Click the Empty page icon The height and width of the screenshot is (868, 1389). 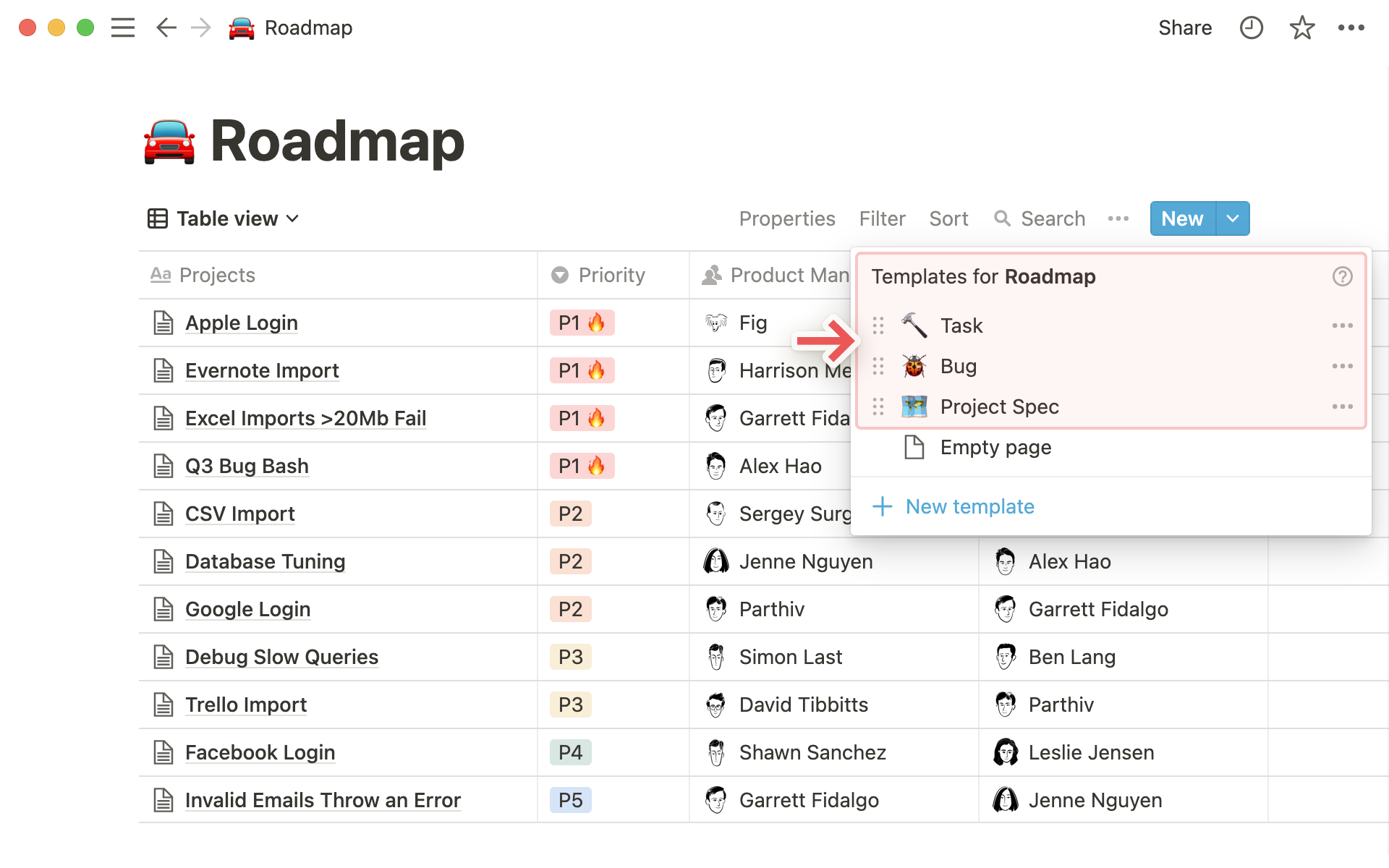coord(913,447)
